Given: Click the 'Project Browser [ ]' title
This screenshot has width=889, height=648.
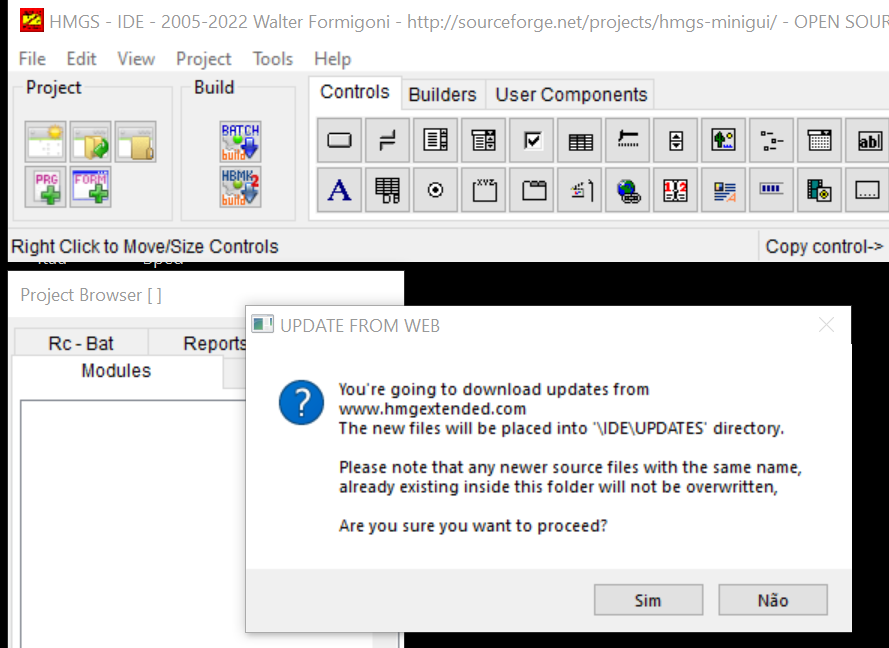Looking at the screenshot, I should point(91,295).
